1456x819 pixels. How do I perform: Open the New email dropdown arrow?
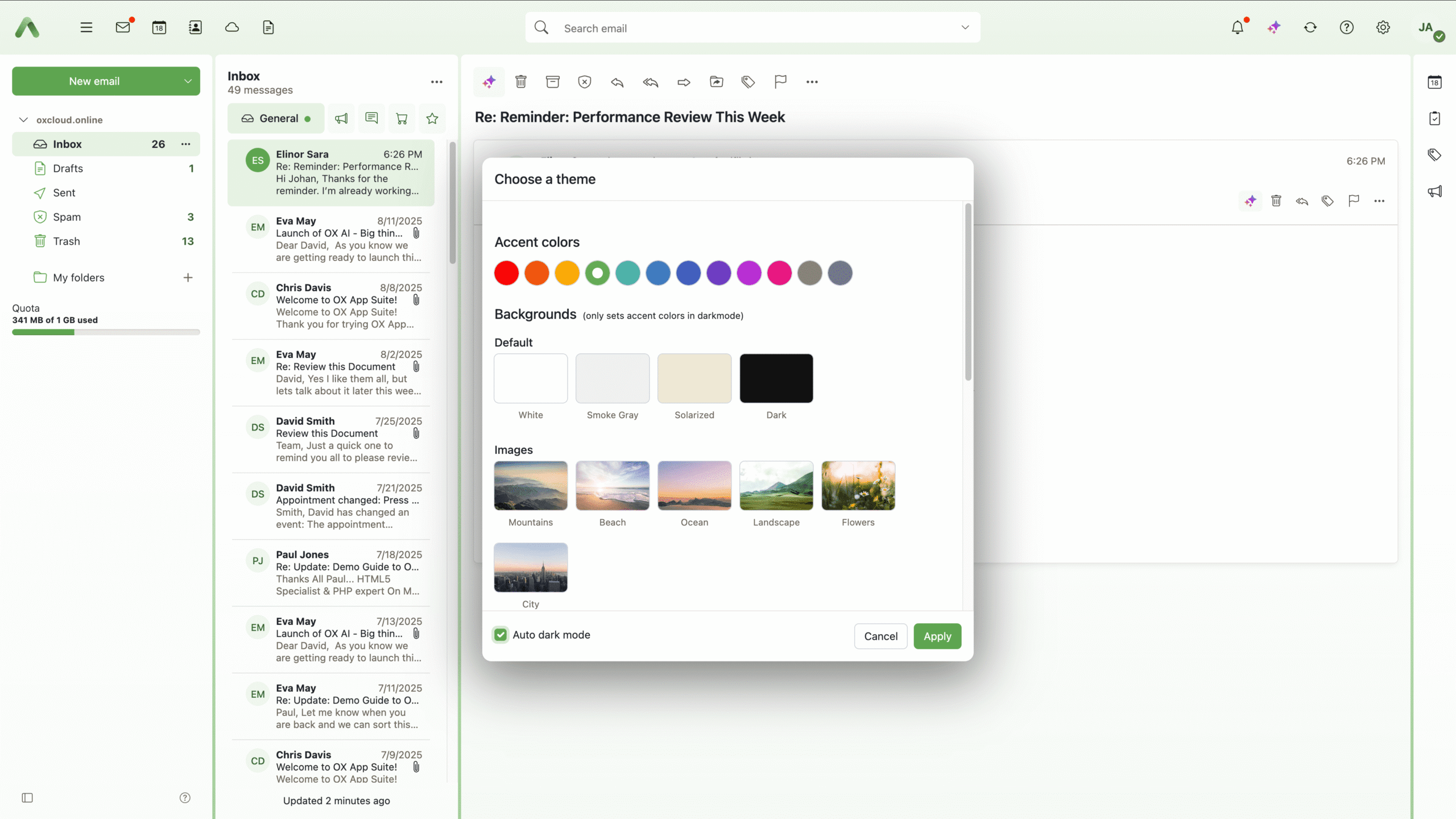(188, 81)
